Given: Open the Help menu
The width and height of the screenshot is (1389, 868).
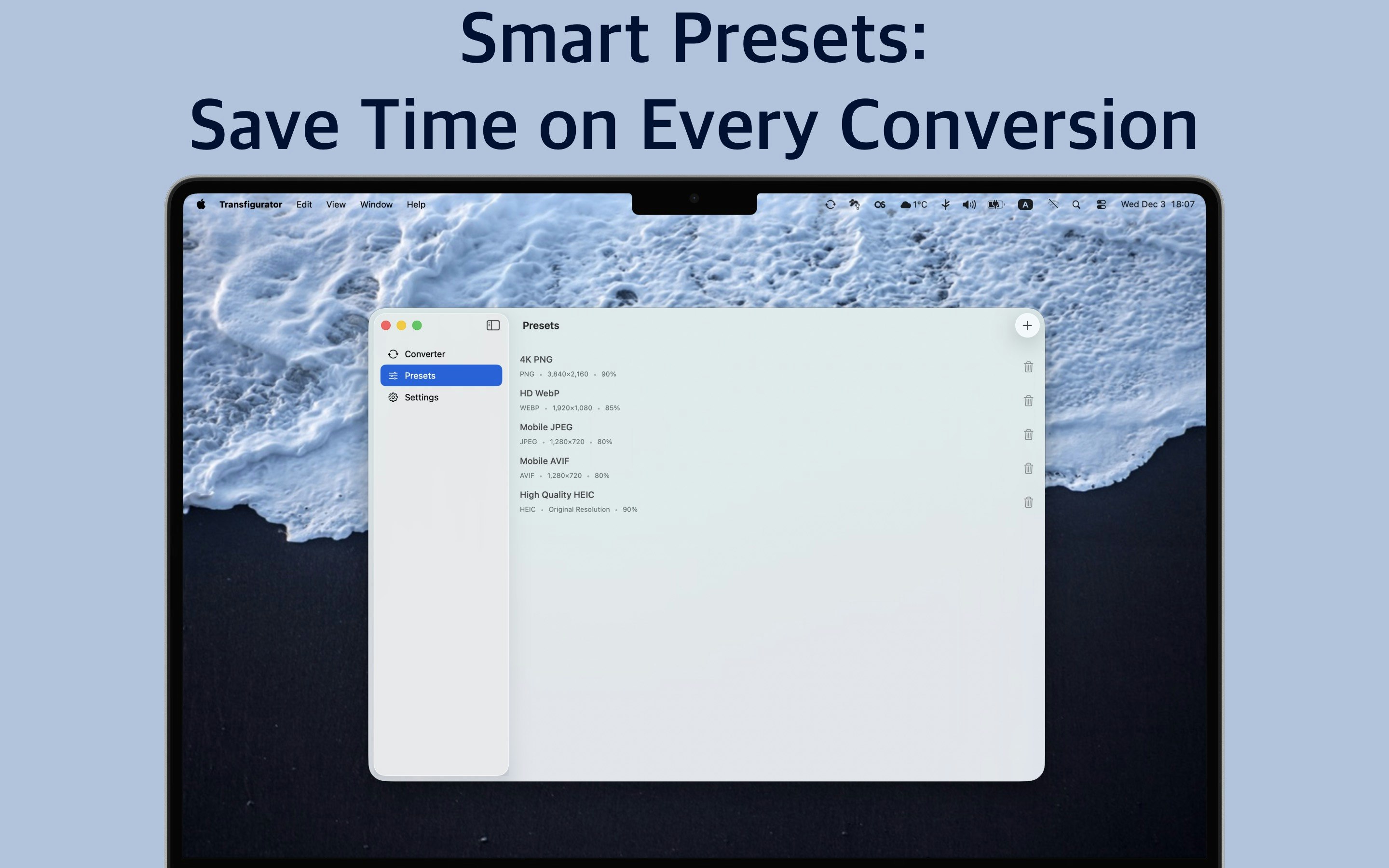Looking at the screenshot, I should [x=416, y=204].
